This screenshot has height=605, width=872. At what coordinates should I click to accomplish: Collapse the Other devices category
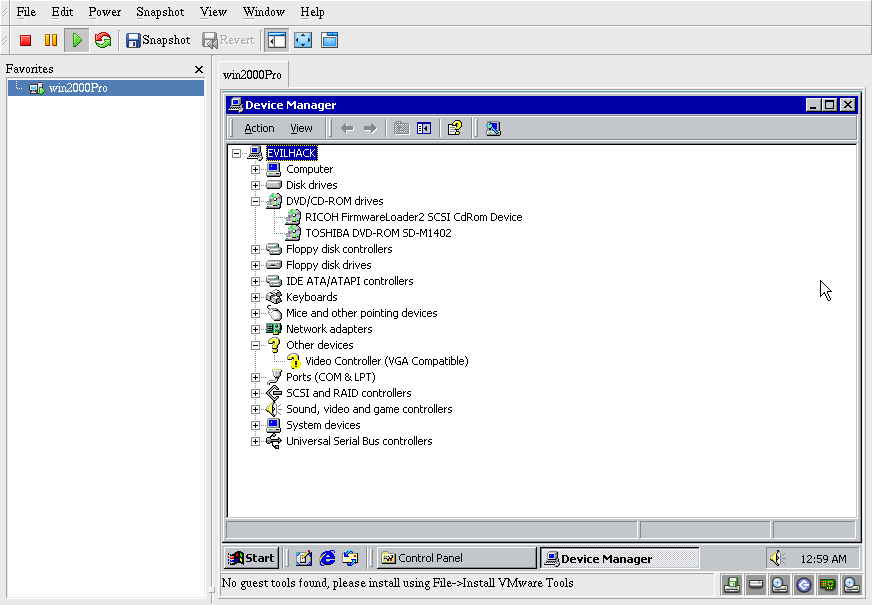255,345
